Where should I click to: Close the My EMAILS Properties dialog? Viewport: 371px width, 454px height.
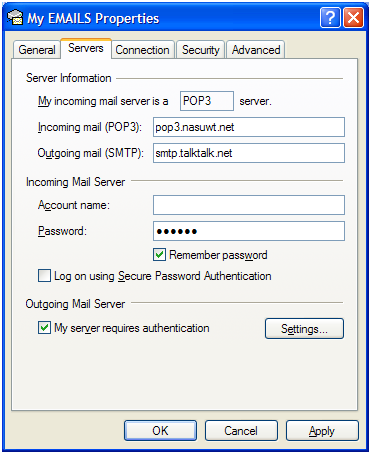(x=353, y=18)
